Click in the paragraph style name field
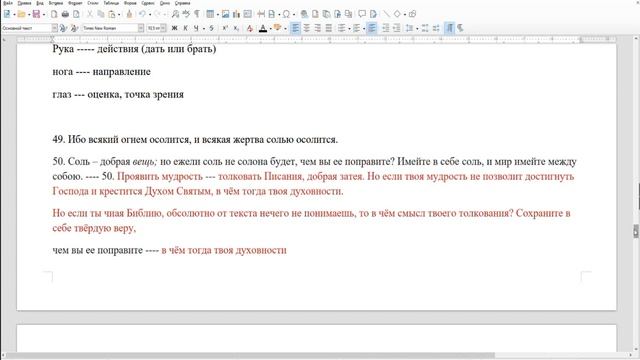 [x=27, y=28]
